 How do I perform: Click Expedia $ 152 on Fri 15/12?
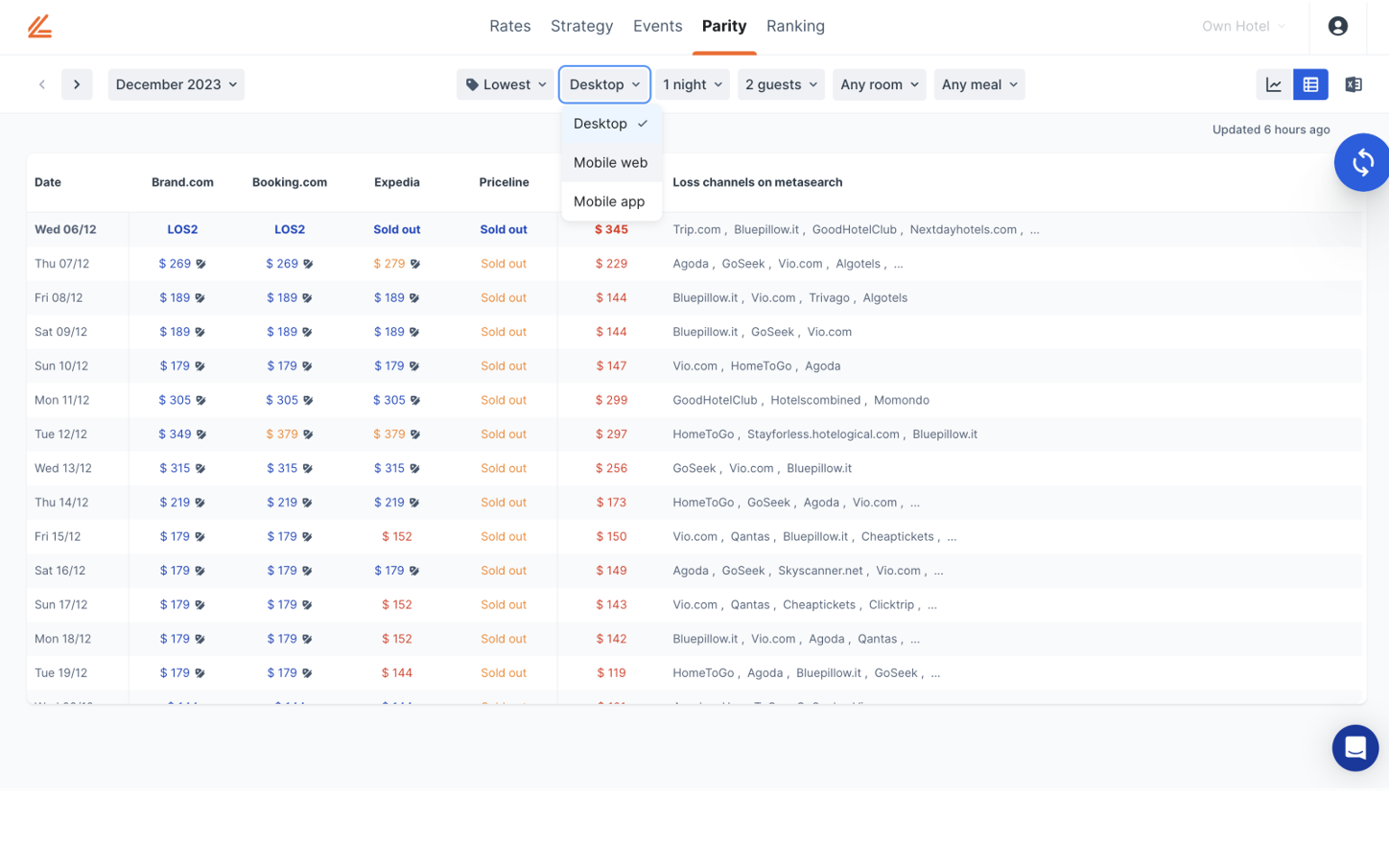click(397, 537)
